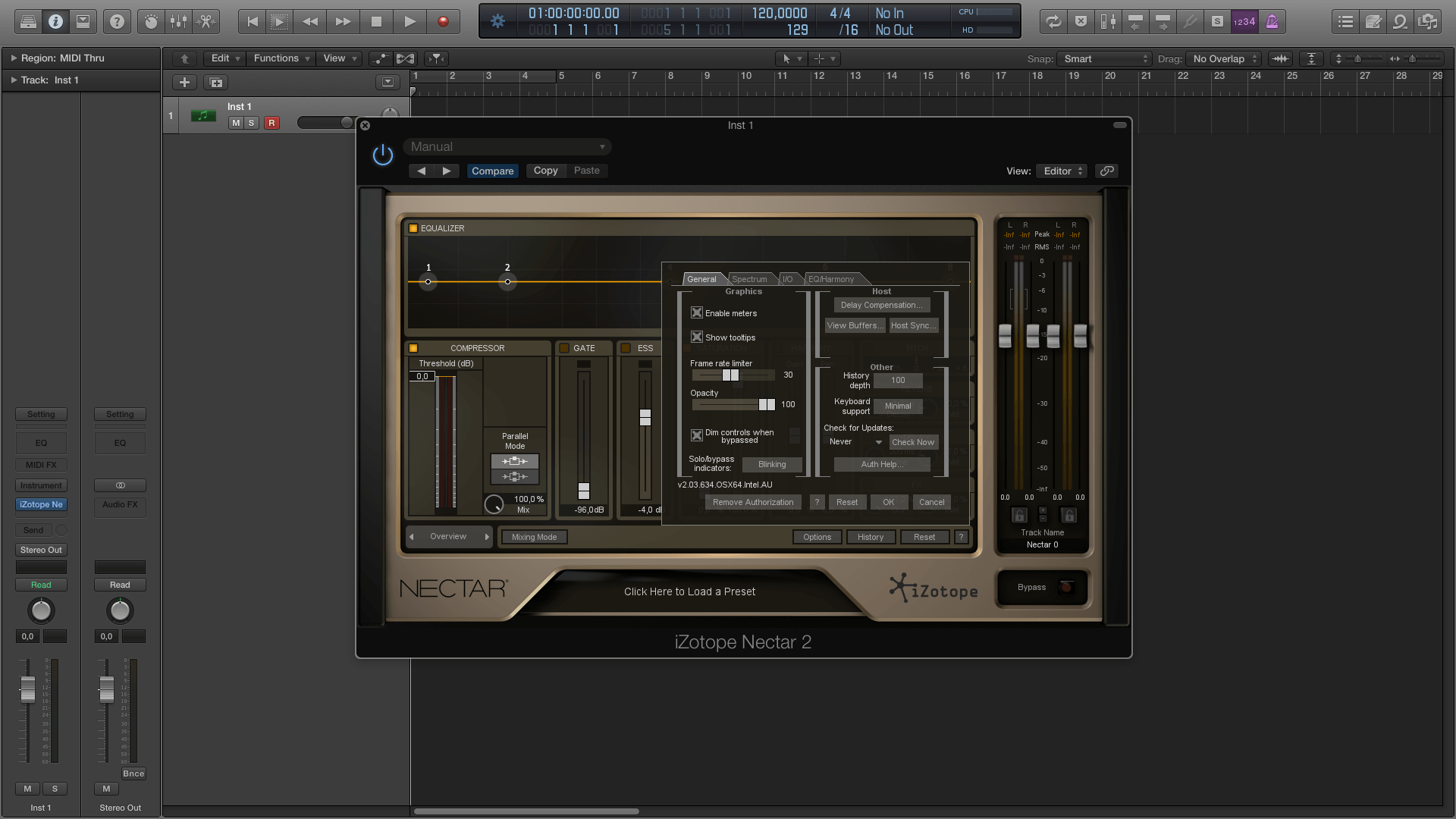Toggle the Metronome click button
This screenshot has height=819, width=1456.
(x=1272, y=22)
